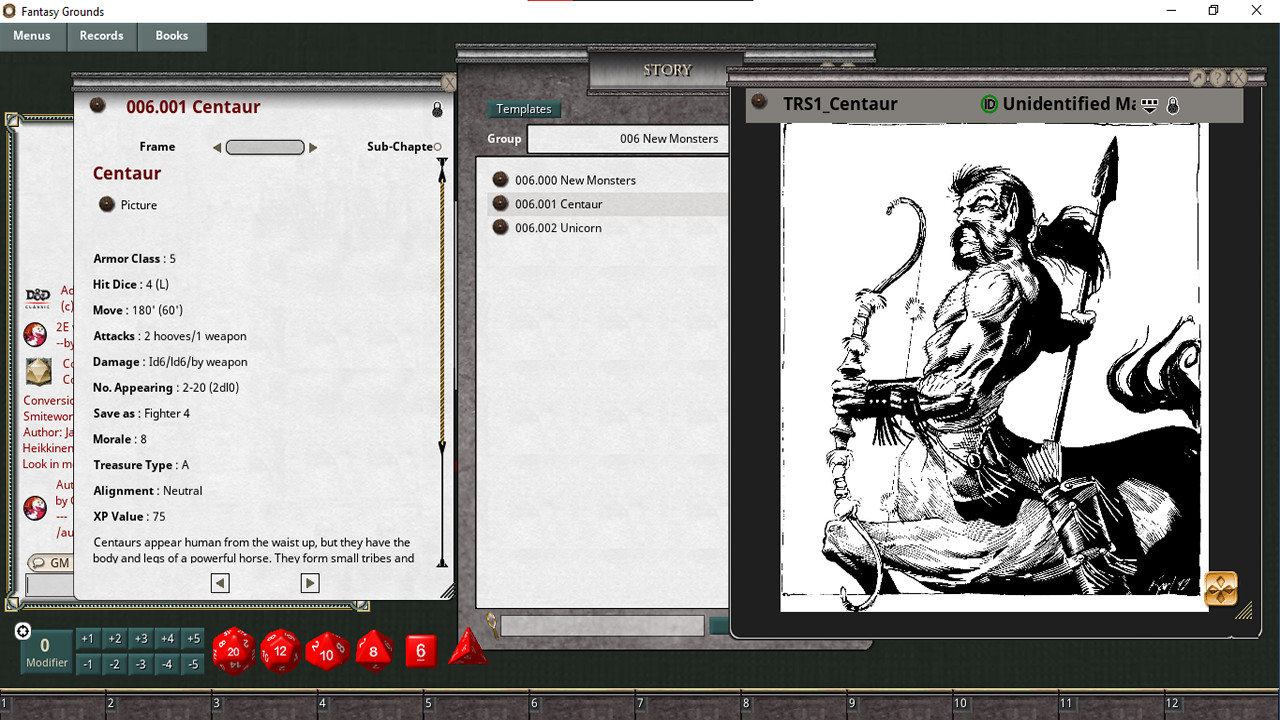
Task: Toggle the lock on Centaur story entry
Action: 437,110
